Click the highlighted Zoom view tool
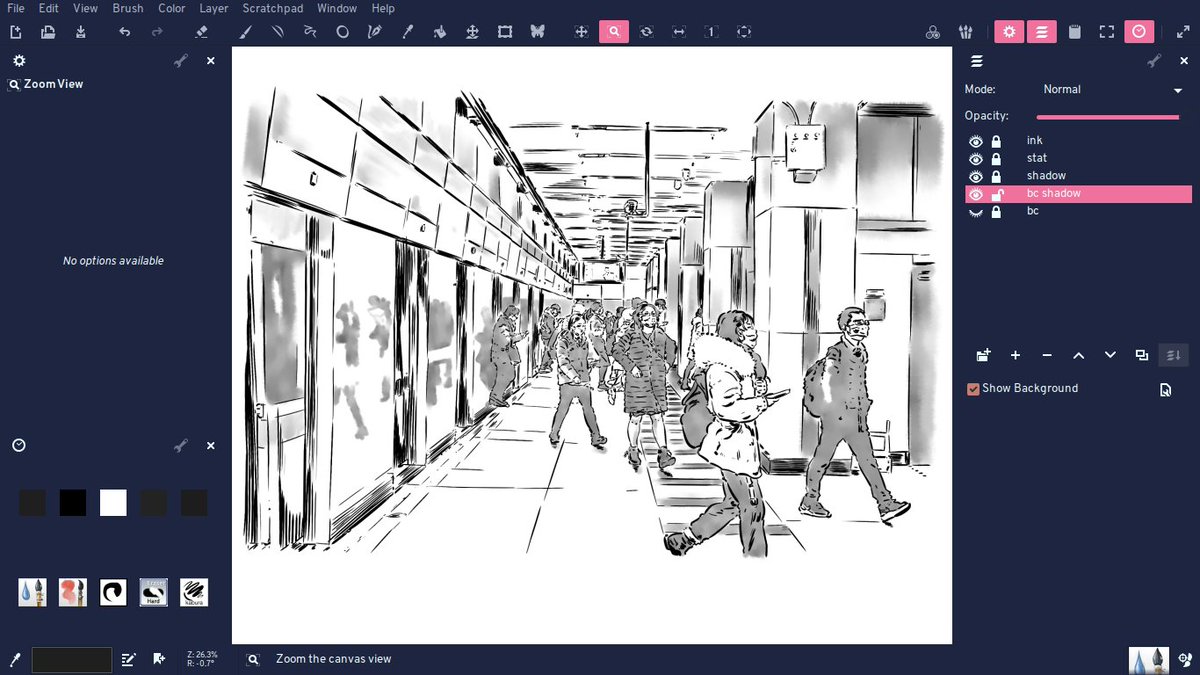Image resolution: width=1200 pixels, height=675 pixels. click(x=614, y=32)
